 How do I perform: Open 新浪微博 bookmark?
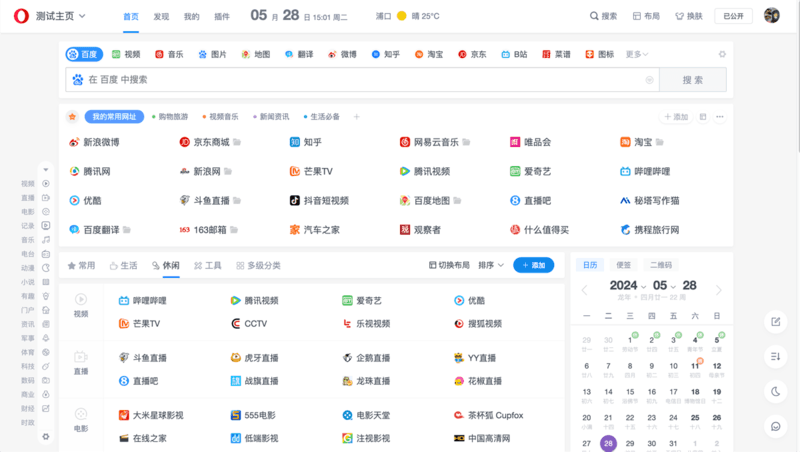coord(94,142)
